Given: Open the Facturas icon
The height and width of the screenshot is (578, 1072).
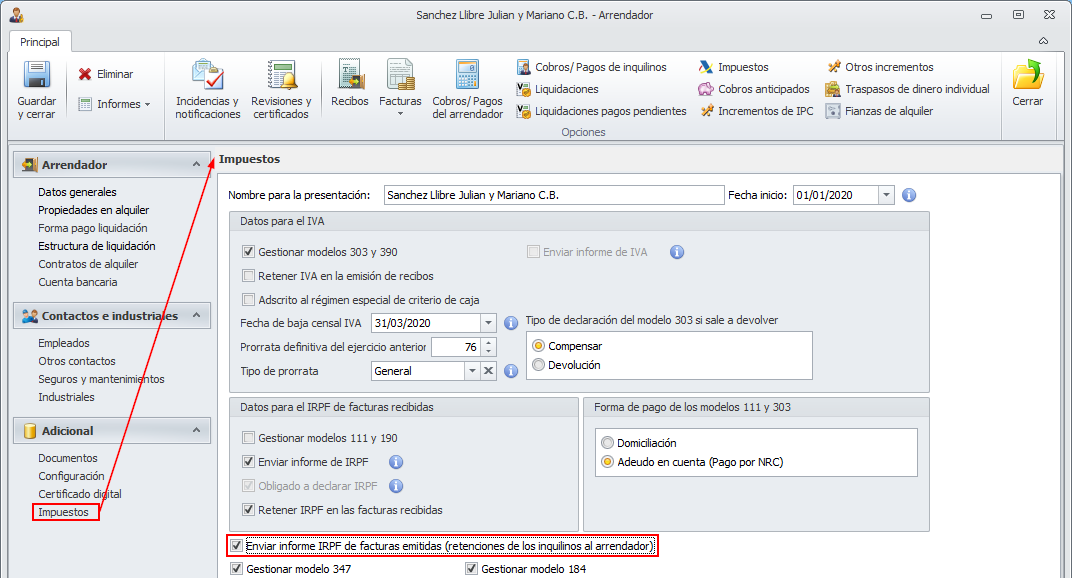Looking at the screenshot, I should click(401, 75).
